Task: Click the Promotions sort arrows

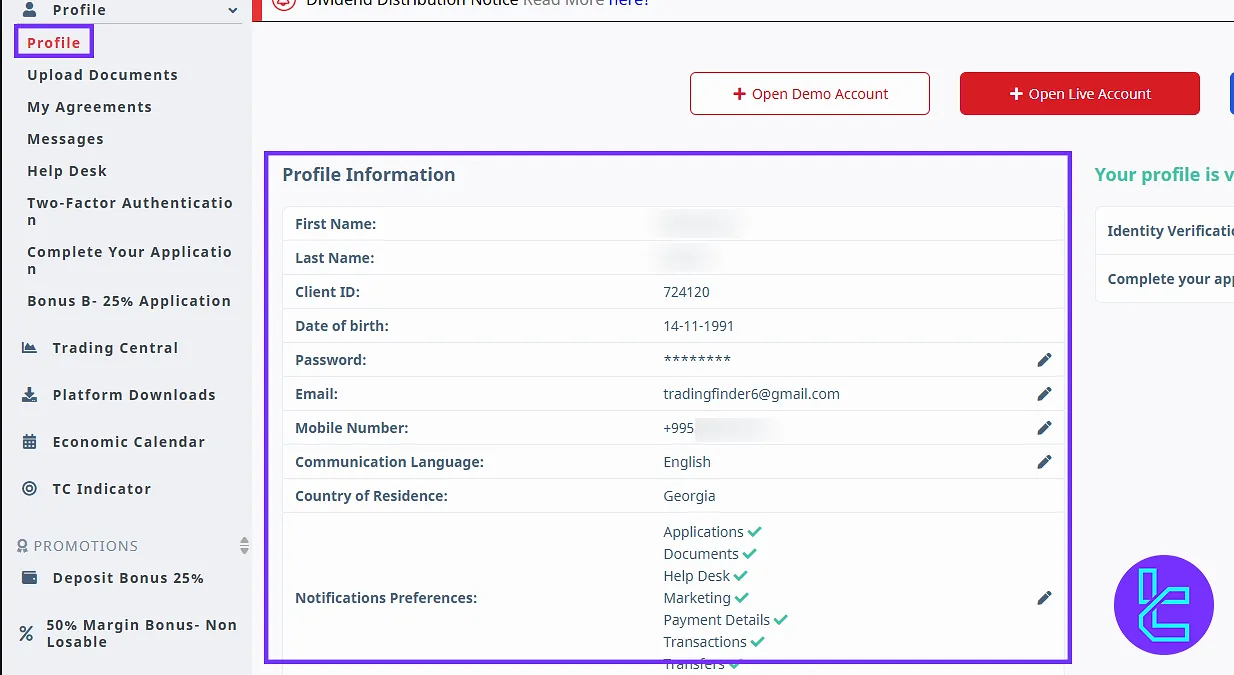Action: point(244,546)
